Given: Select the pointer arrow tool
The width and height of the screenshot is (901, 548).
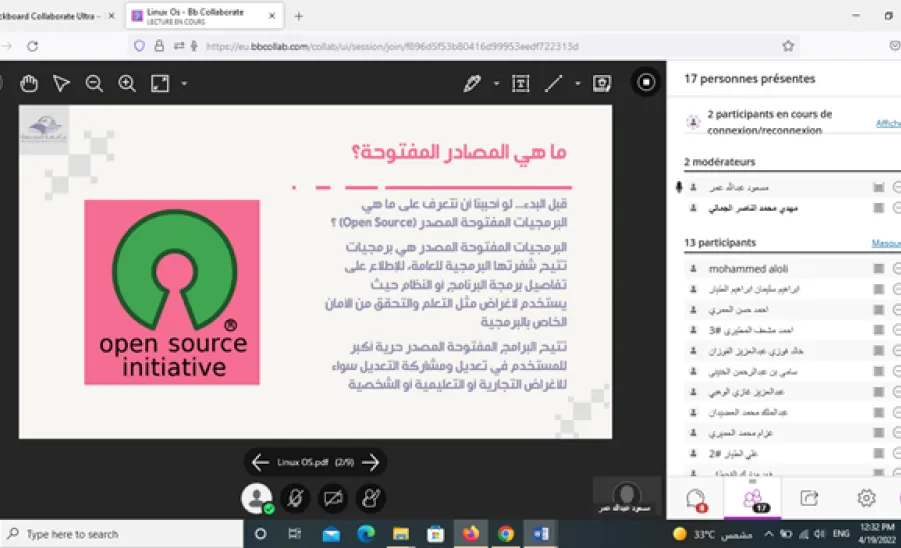Looking at the screenshot, I should coord(61,84).
